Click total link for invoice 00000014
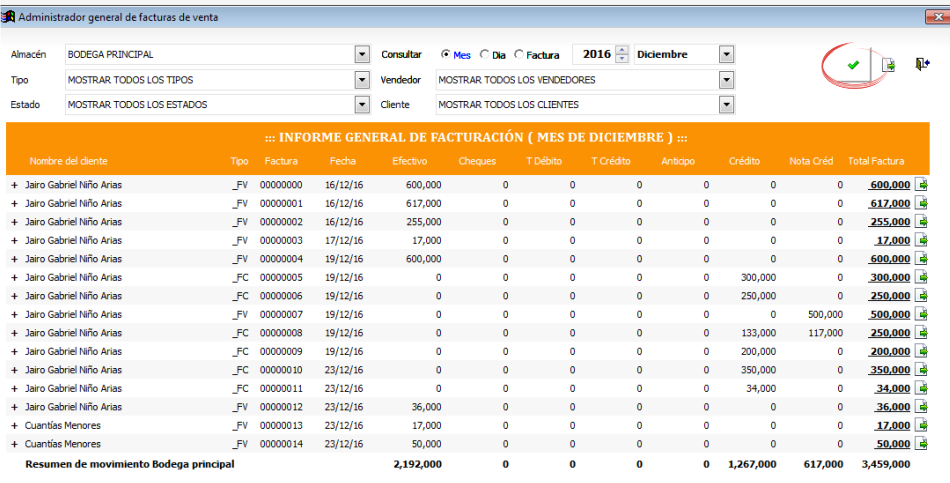The width and height of the screenshot is (950, 483). click(892, 444)
